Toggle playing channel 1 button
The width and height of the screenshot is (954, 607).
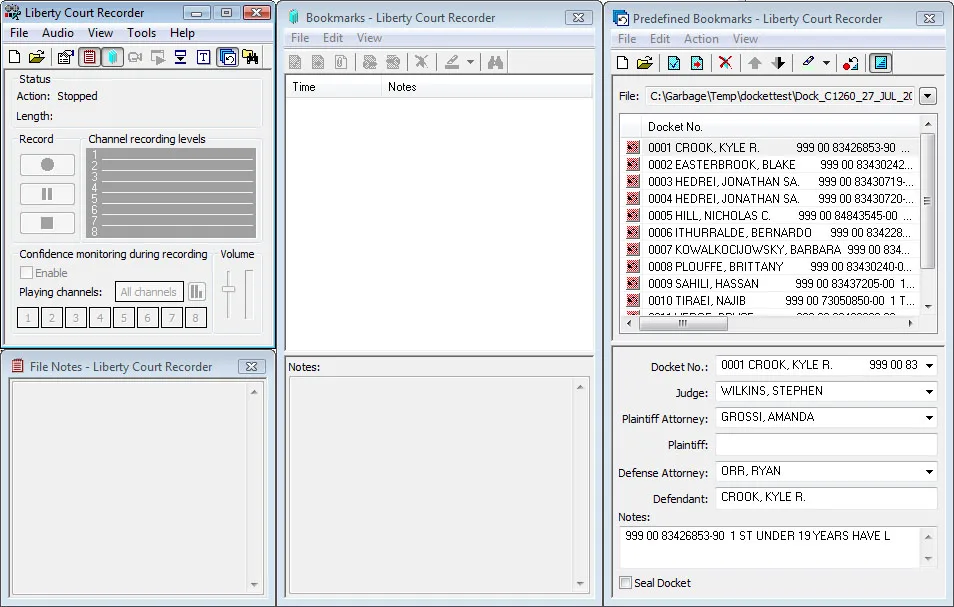[28, 317]
